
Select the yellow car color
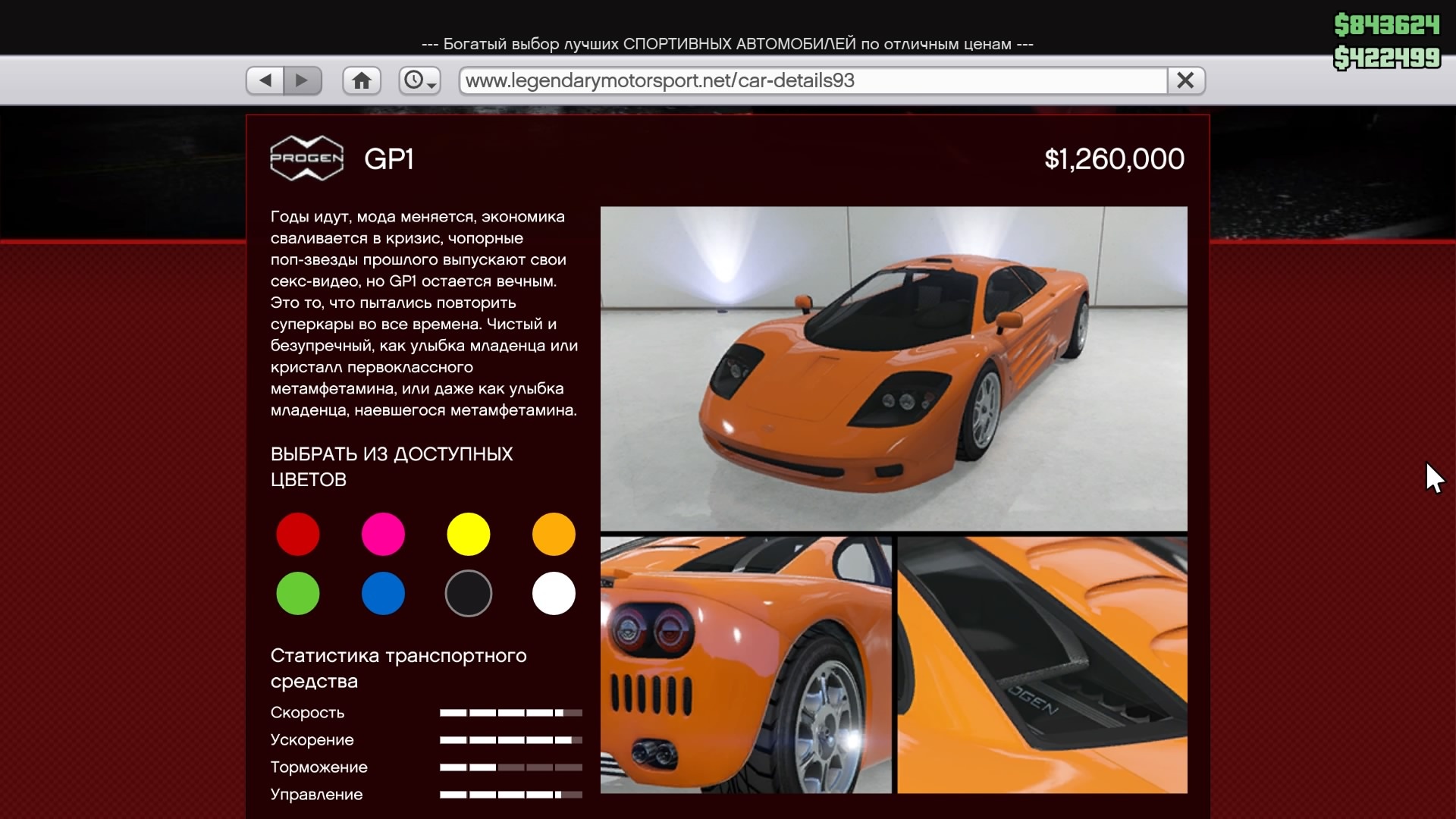(469, 534)
